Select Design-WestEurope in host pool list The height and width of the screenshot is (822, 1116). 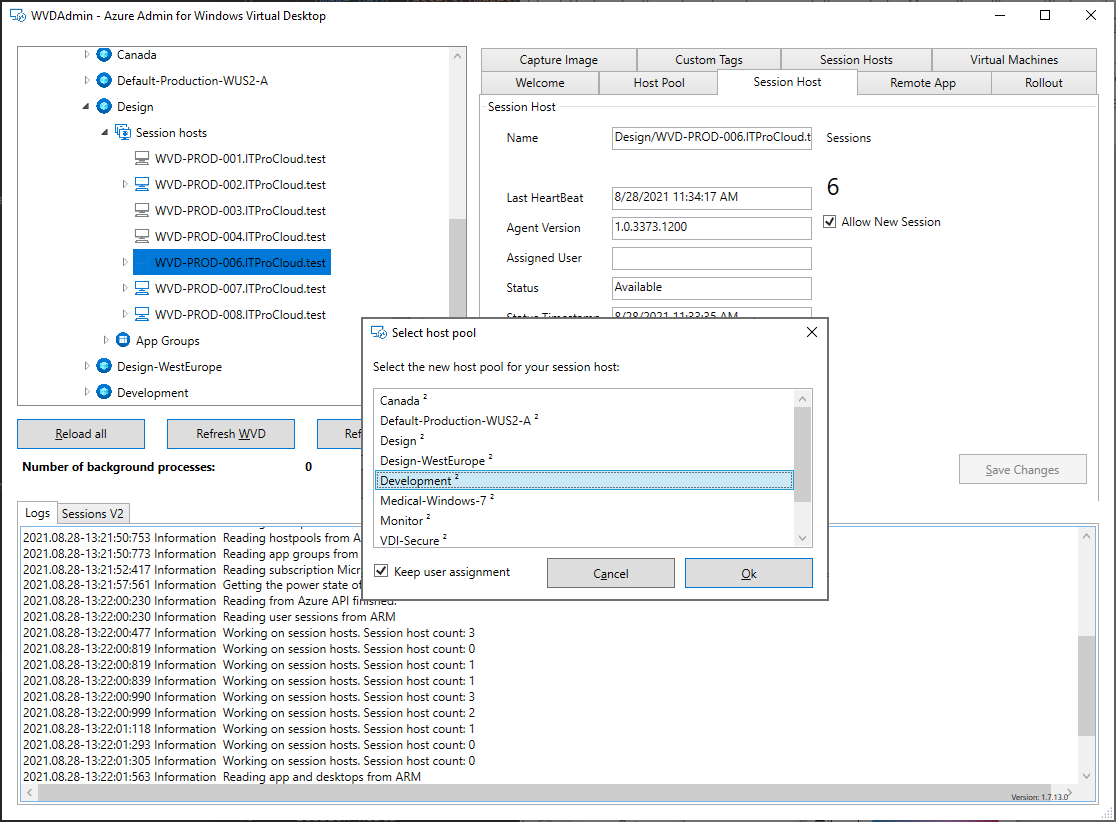584,460
